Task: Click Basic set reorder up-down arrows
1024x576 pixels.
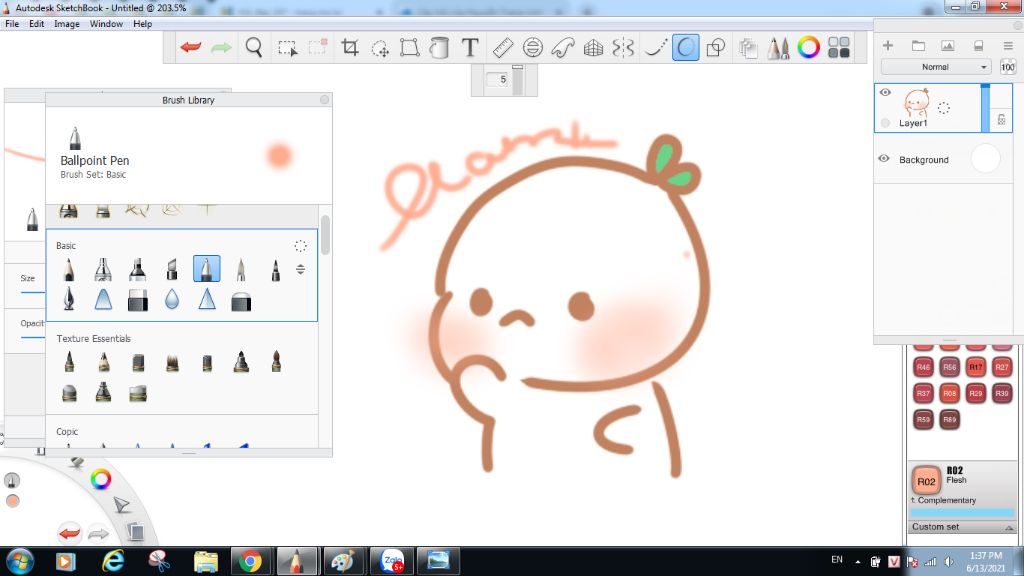Action: [300, 269]
